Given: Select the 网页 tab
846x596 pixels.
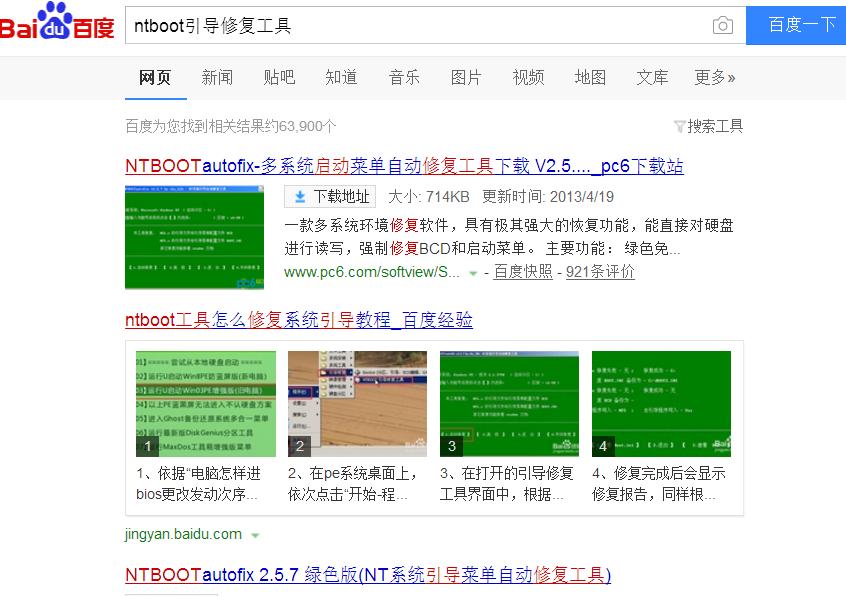Looking at the screenshot, I should [x=155, y=76].
